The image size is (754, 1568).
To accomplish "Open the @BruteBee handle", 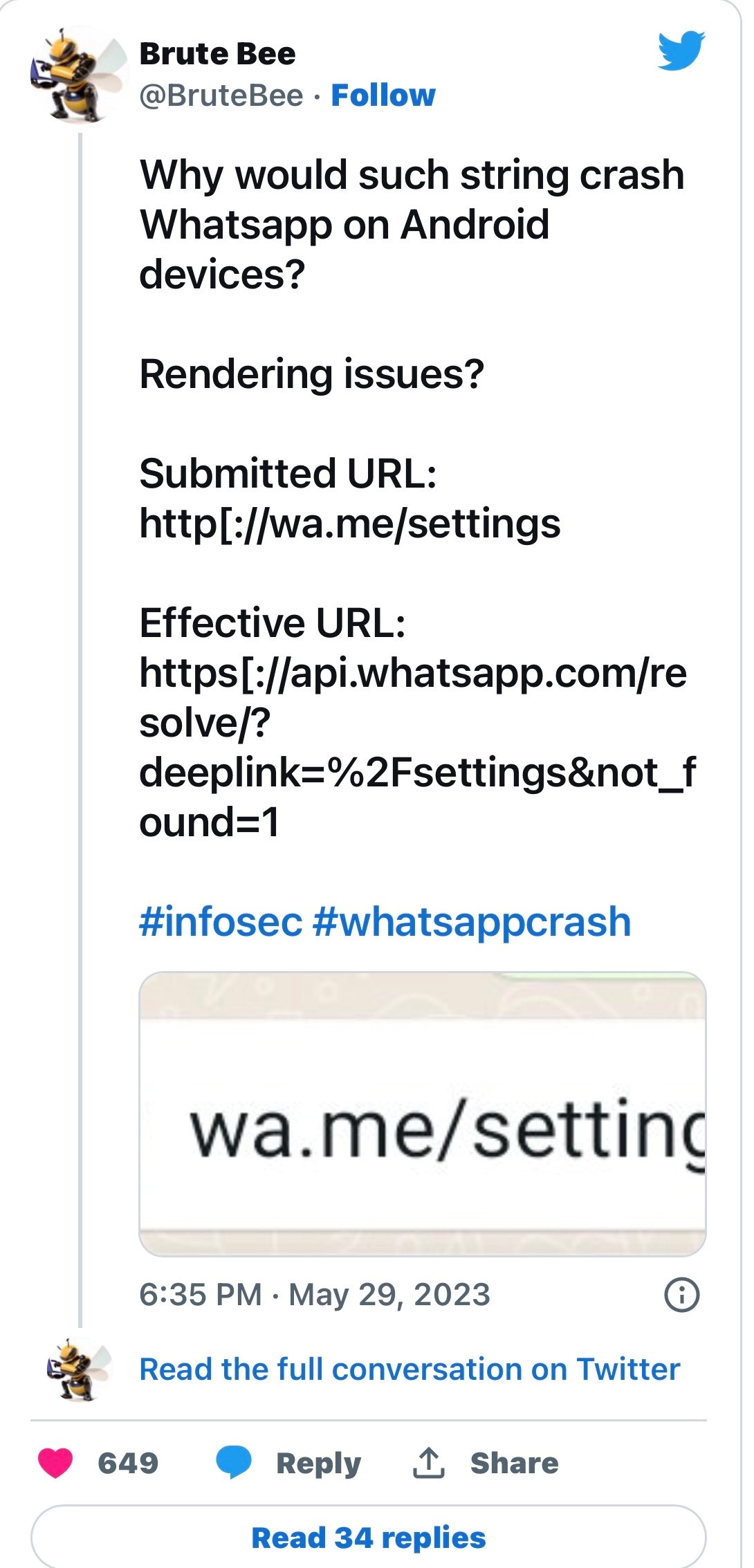I will coord(221,95).
